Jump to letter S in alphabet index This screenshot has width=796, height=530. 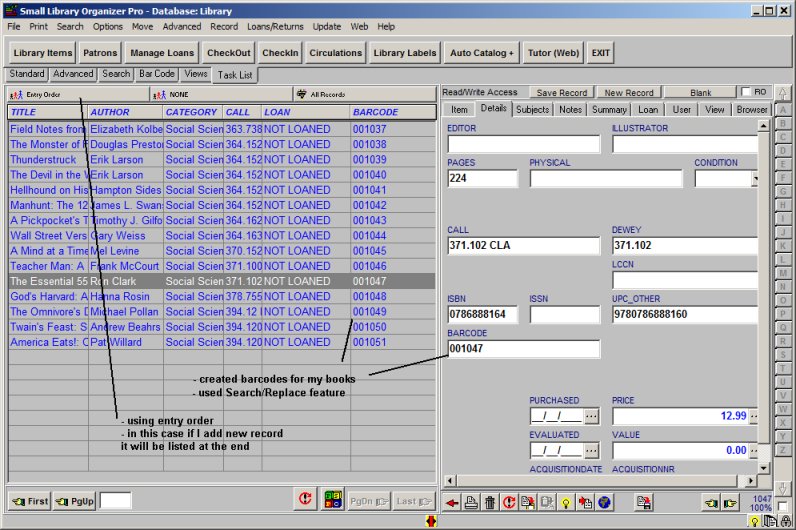point(783,355)
